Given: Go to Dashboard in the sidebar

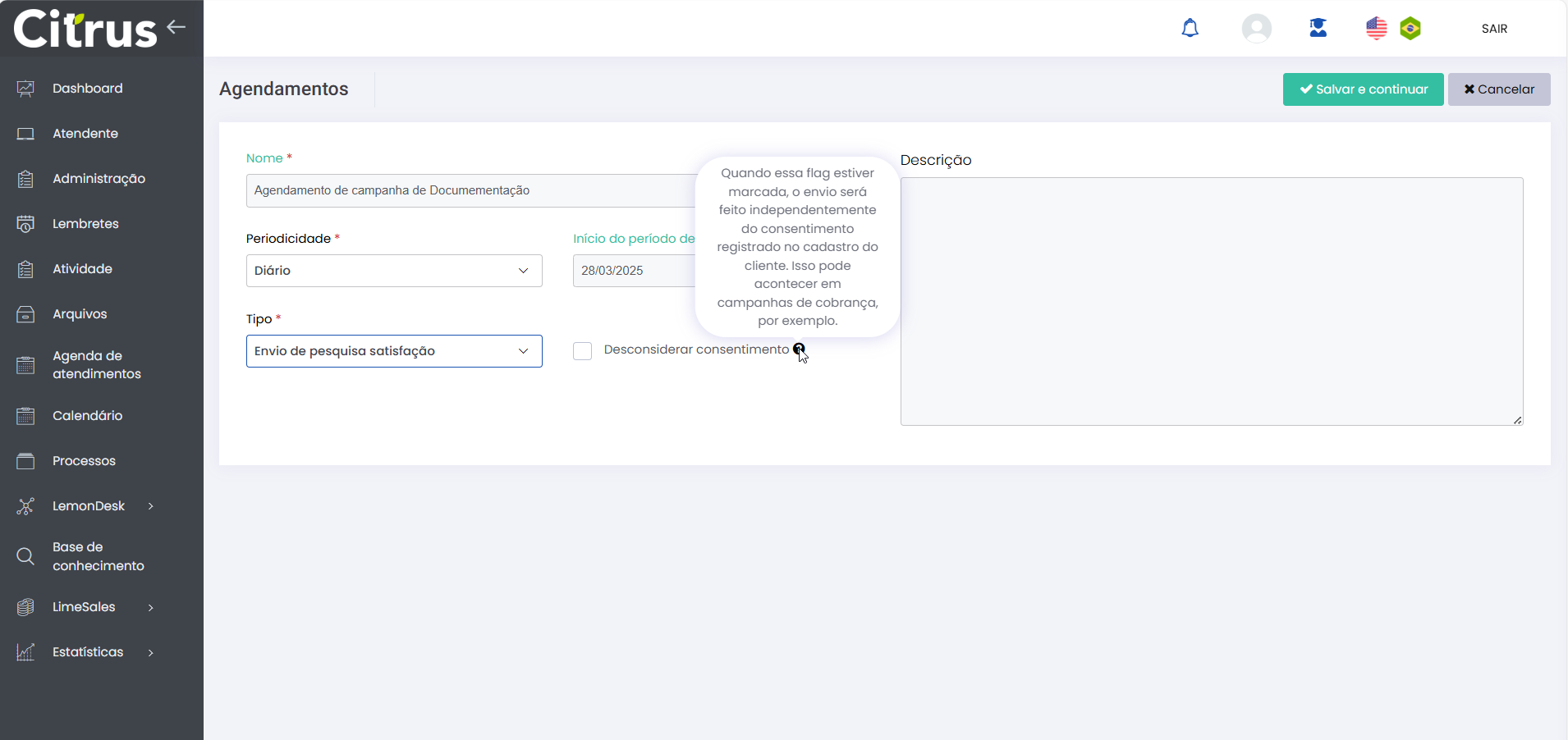Looking at the screenshot, I should click(x=87, y=89).
